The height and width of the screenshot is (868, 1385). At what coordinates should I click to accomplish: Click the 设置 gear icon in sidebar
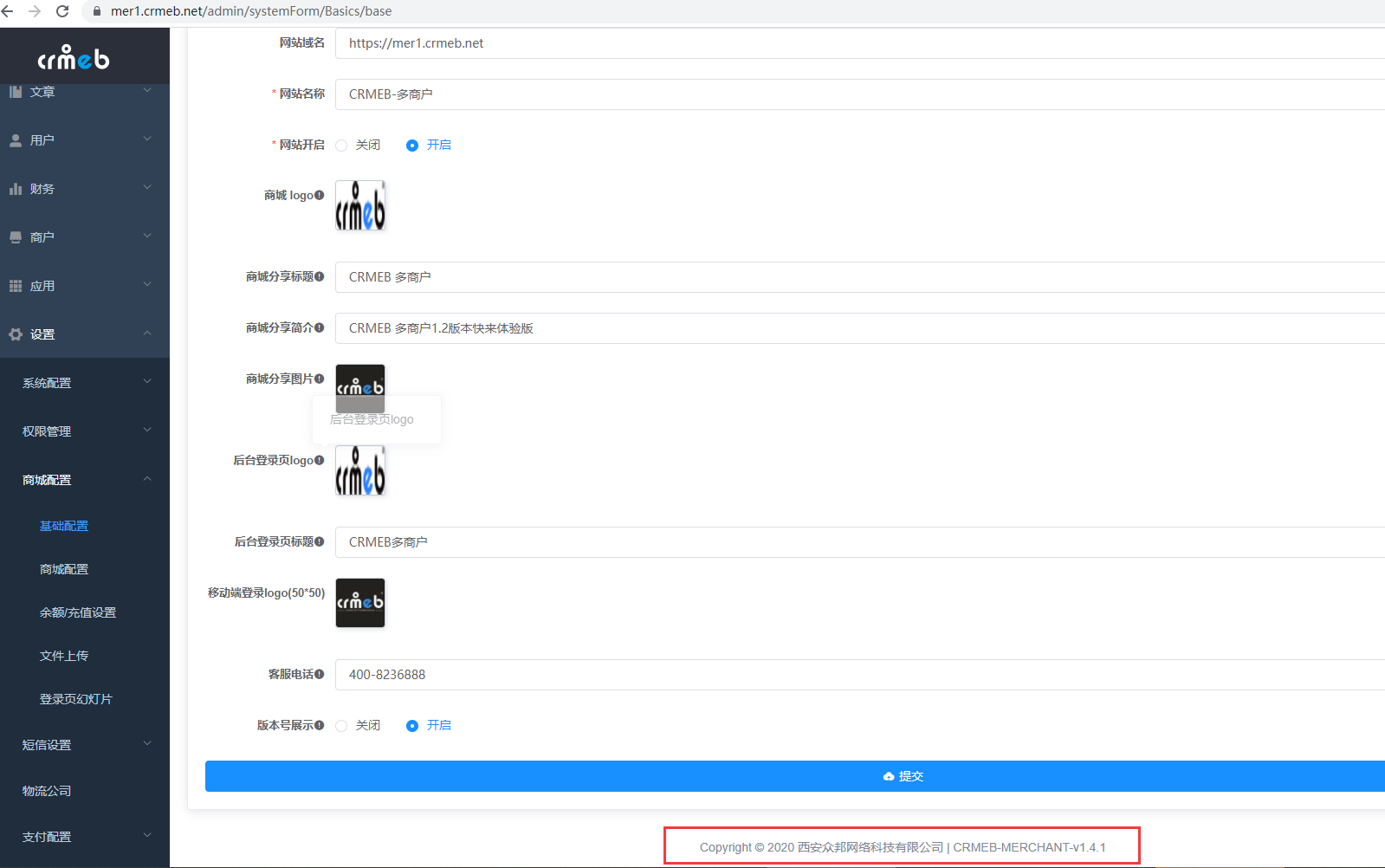[x=16, y=334]
